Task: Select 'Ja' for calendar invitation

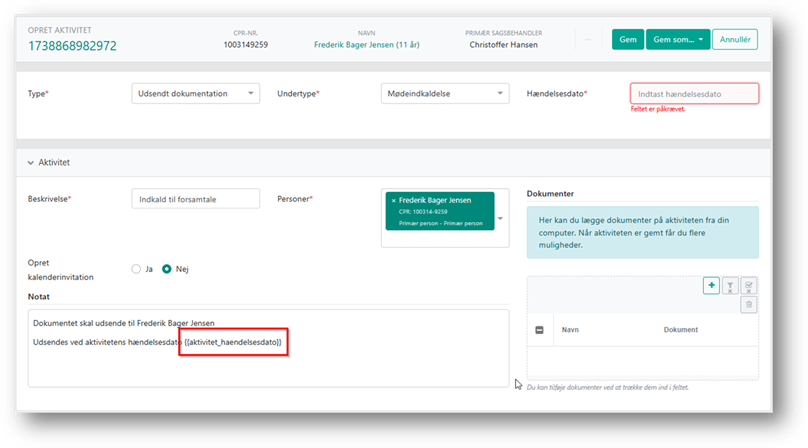Action: [137, 268]
